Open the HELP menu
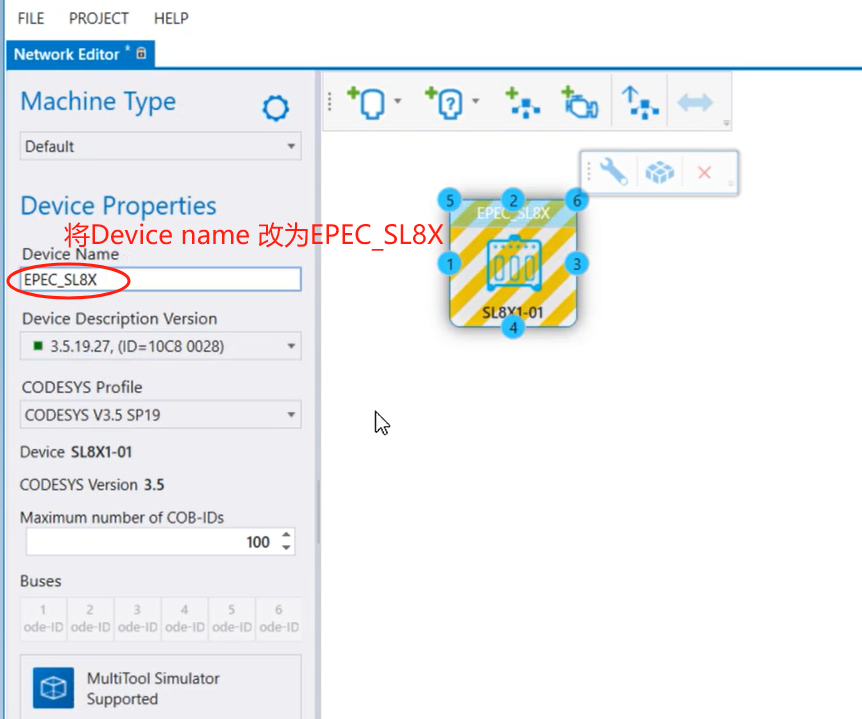This screenshot has width=862, height=719. click(171, 18)
